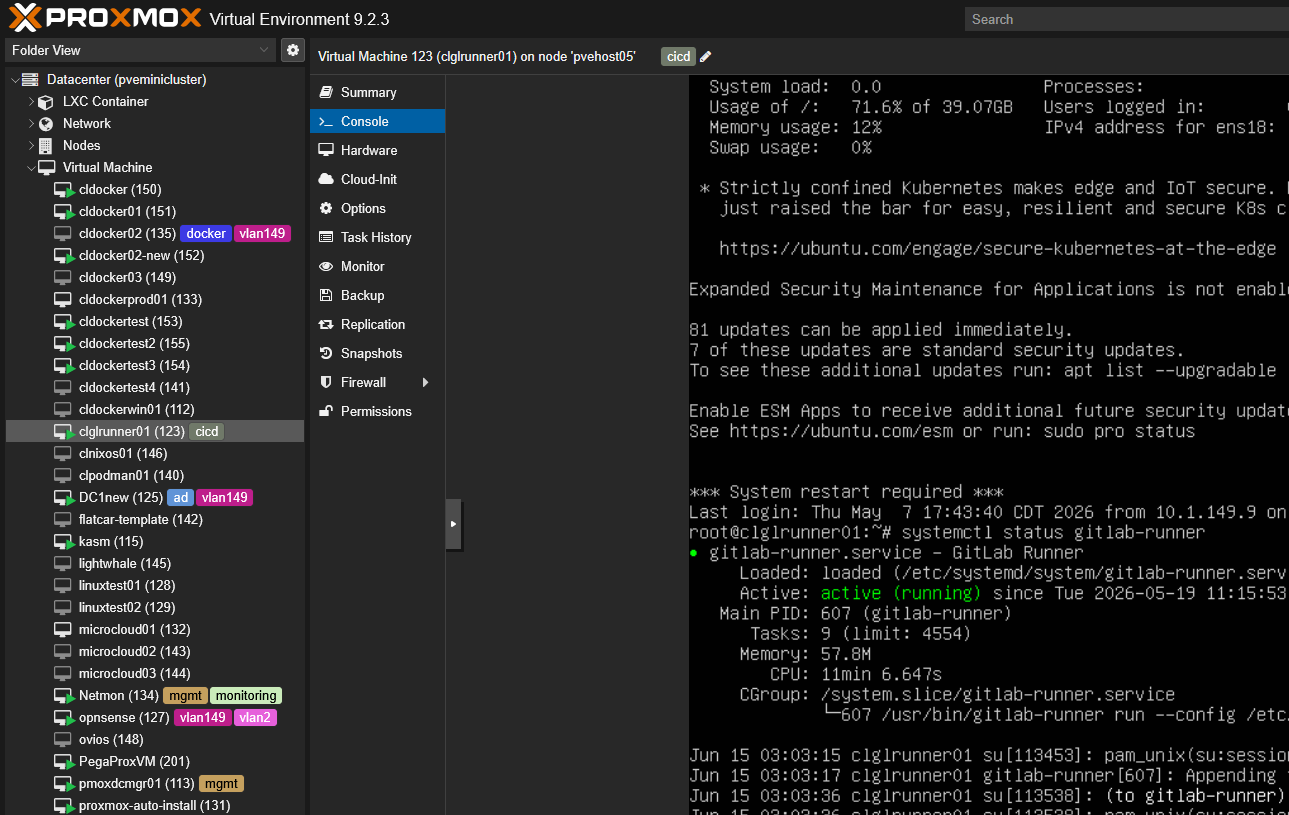Click the mgmt tag on Netmon
Screen dimensions: 1289x815
coord(185,695)
